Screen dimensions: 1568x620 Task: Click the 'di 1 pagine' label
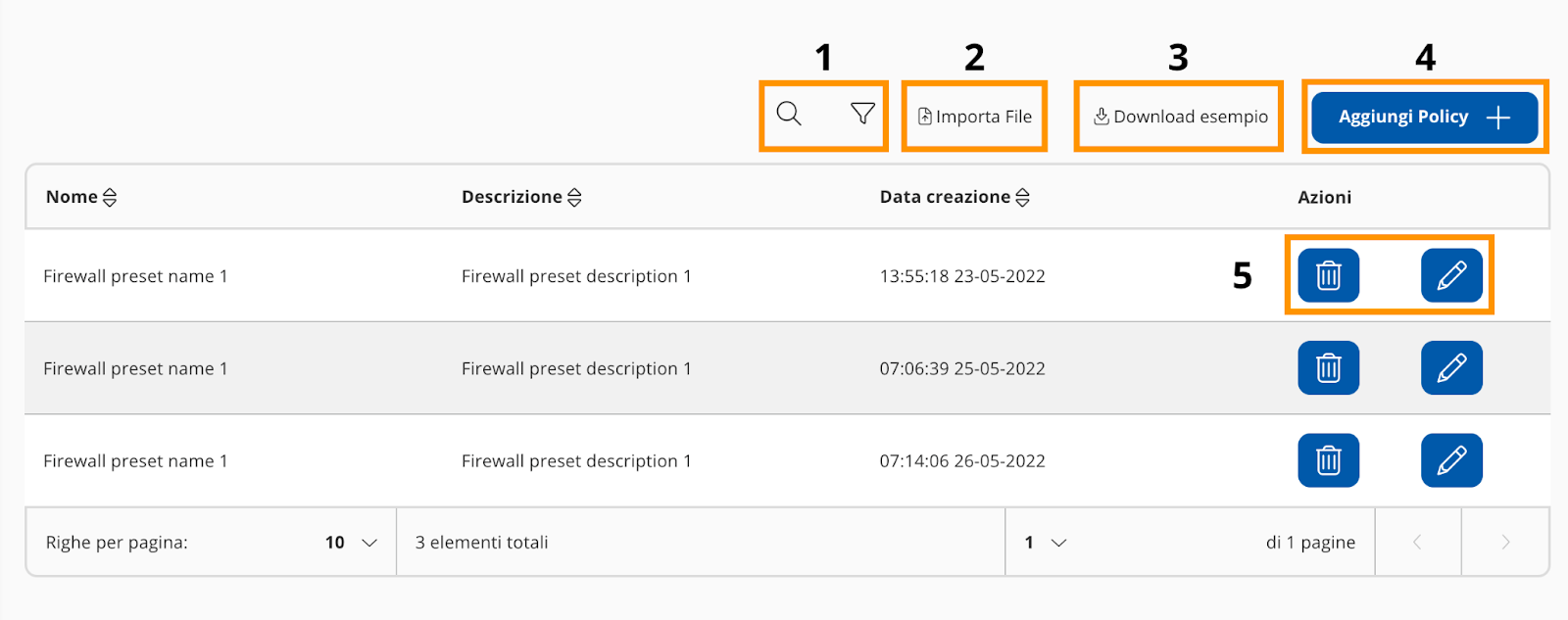[x=1310, y=543]
